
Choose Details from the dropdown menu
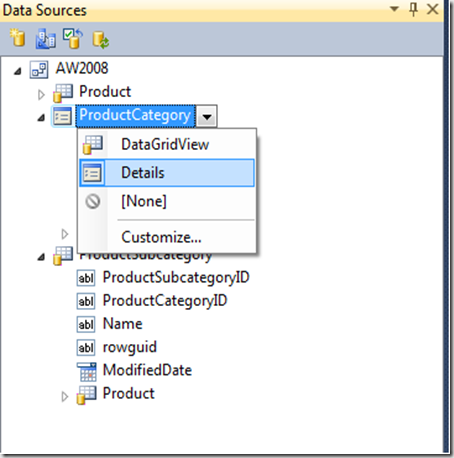click(x=167, y=173)
